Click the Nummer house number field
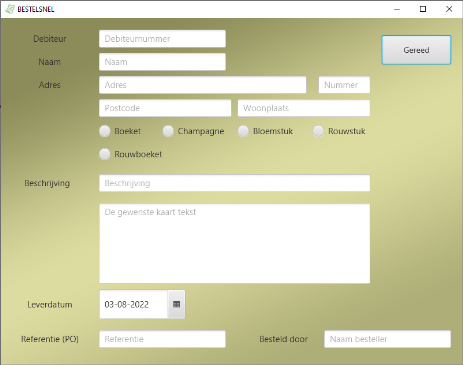This screenshot has height=365, width=463. [344, 85]
